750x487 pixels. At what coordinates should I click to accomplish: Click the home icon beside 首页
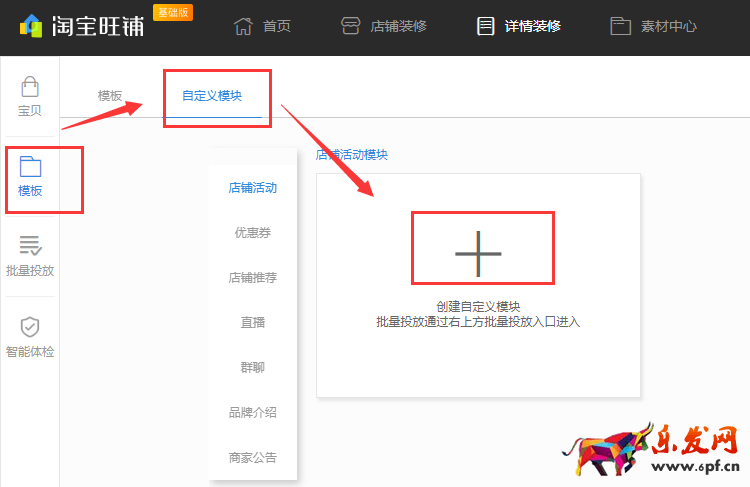pyautogui.click(x=243, y=26)
